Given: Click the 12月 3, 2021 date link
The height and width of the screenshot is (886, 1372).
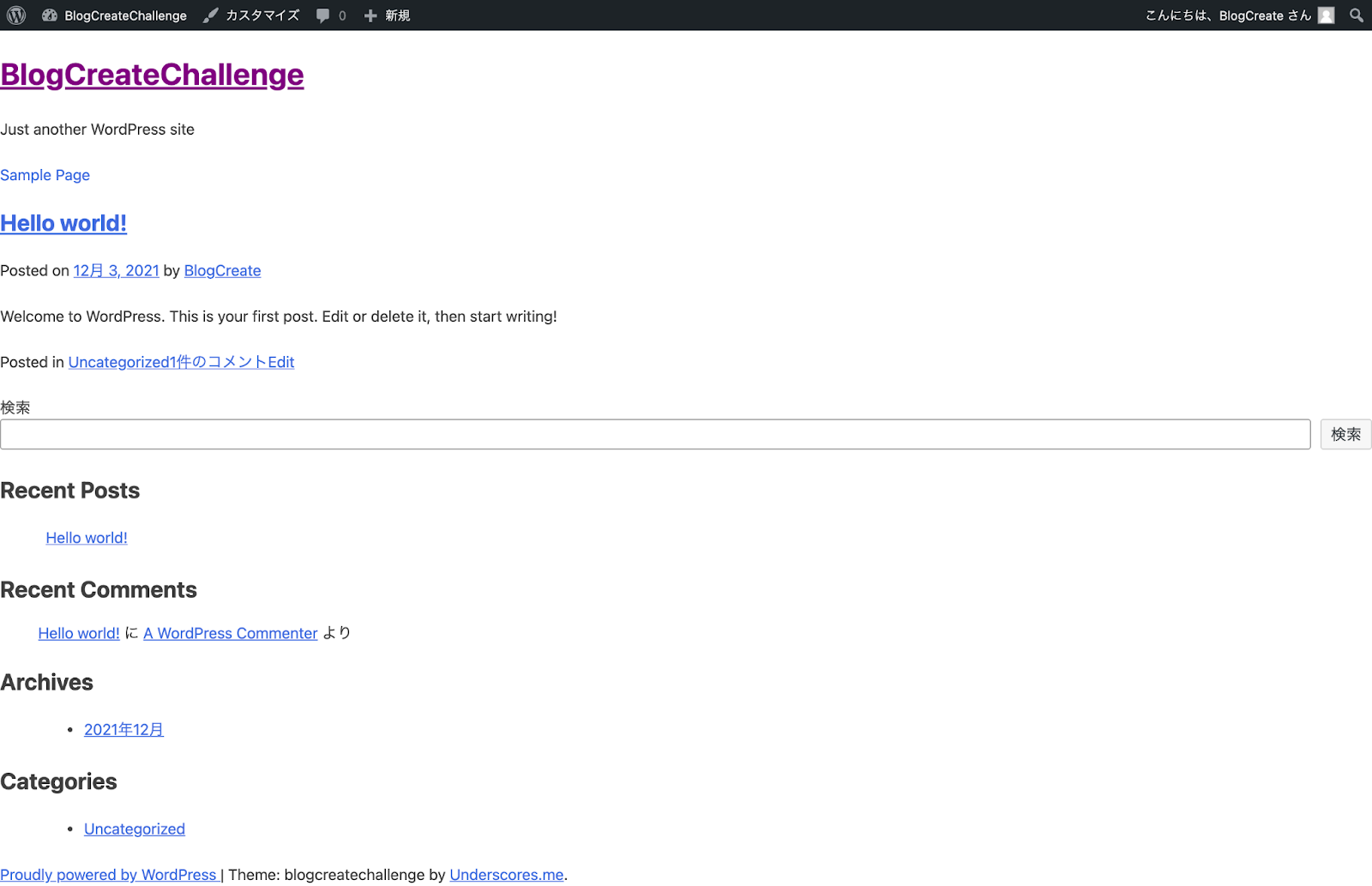Looking at the screenshot, I should pyautogui.click(x=116, y=270).
